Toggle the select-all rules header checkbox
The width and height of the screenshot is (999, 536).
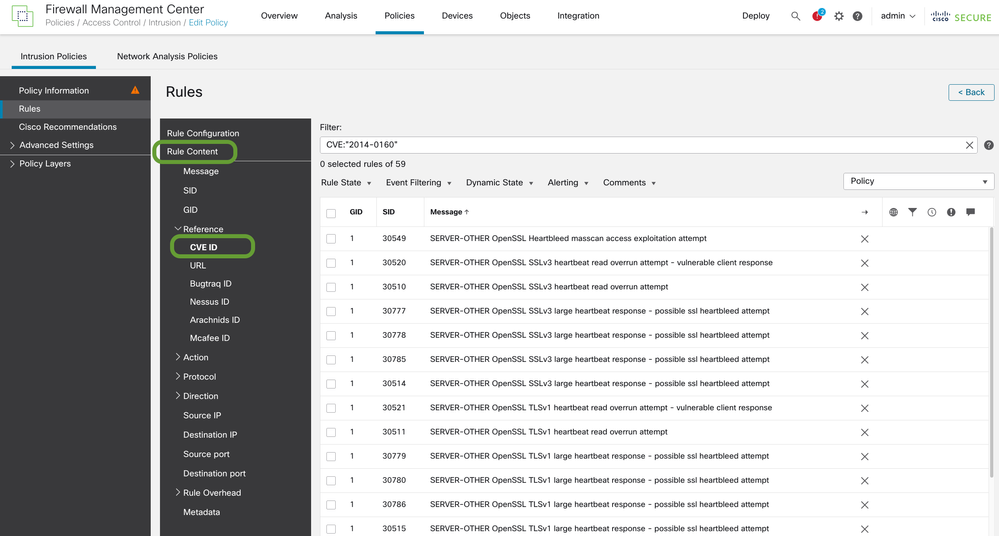coord(331,214)
